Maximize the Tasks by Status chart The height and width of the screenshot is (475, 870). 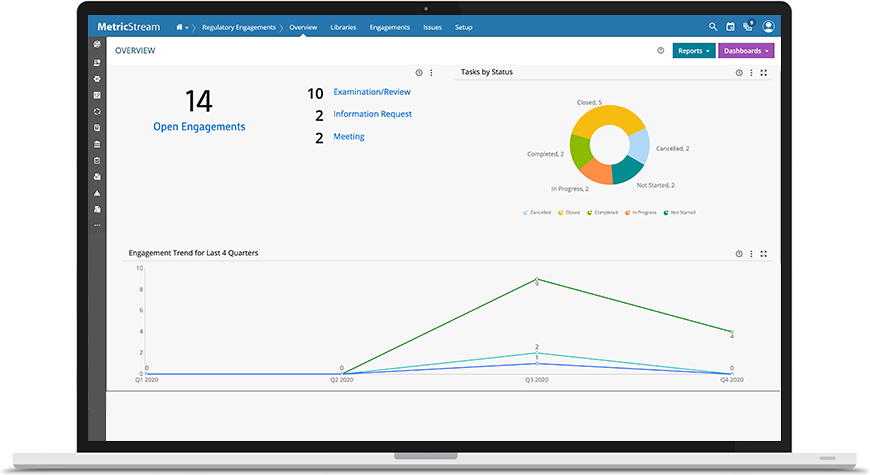(764, 73)
